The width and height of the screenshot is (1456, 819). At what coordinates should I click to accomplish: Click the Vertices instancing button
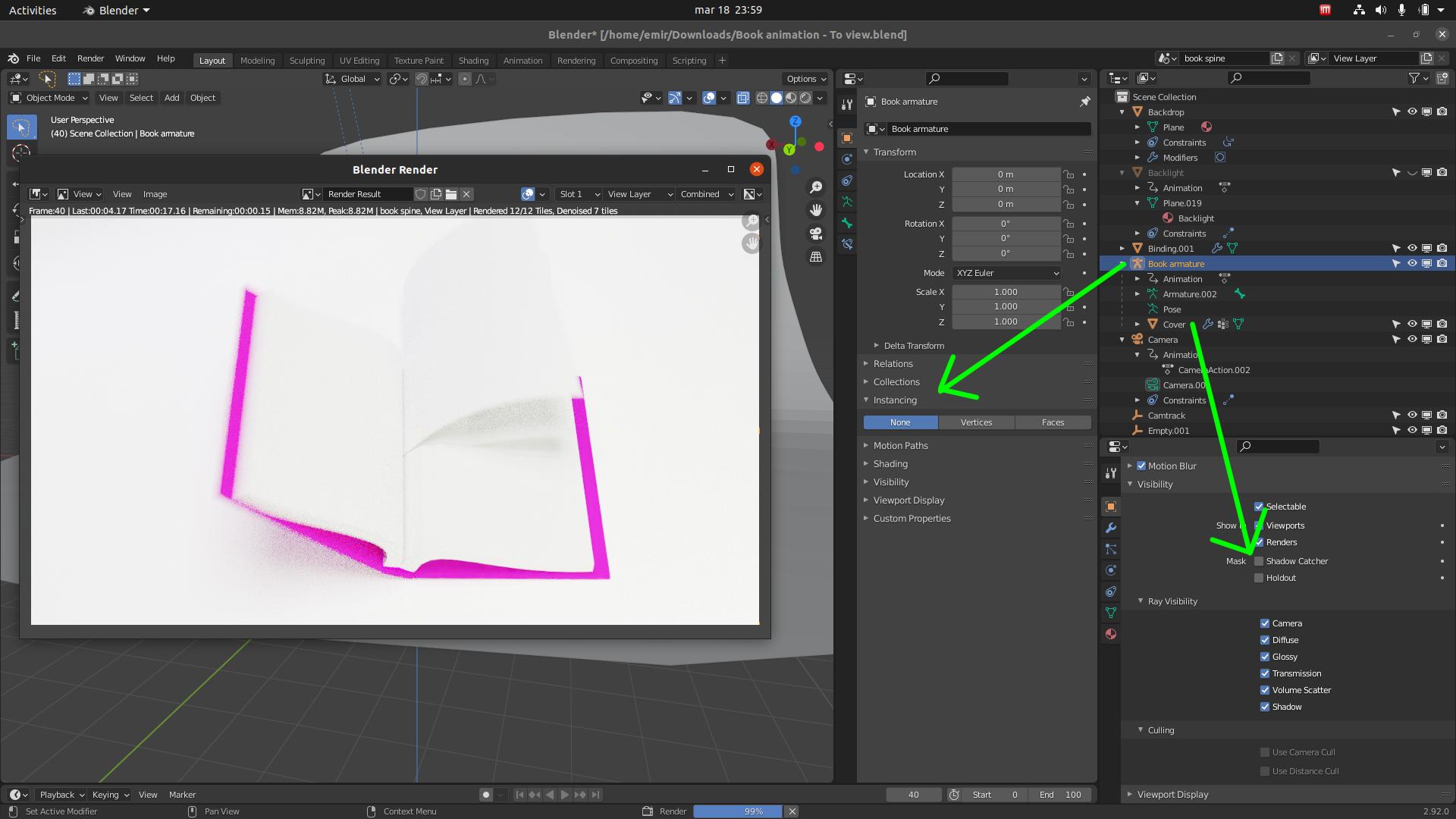976,422
